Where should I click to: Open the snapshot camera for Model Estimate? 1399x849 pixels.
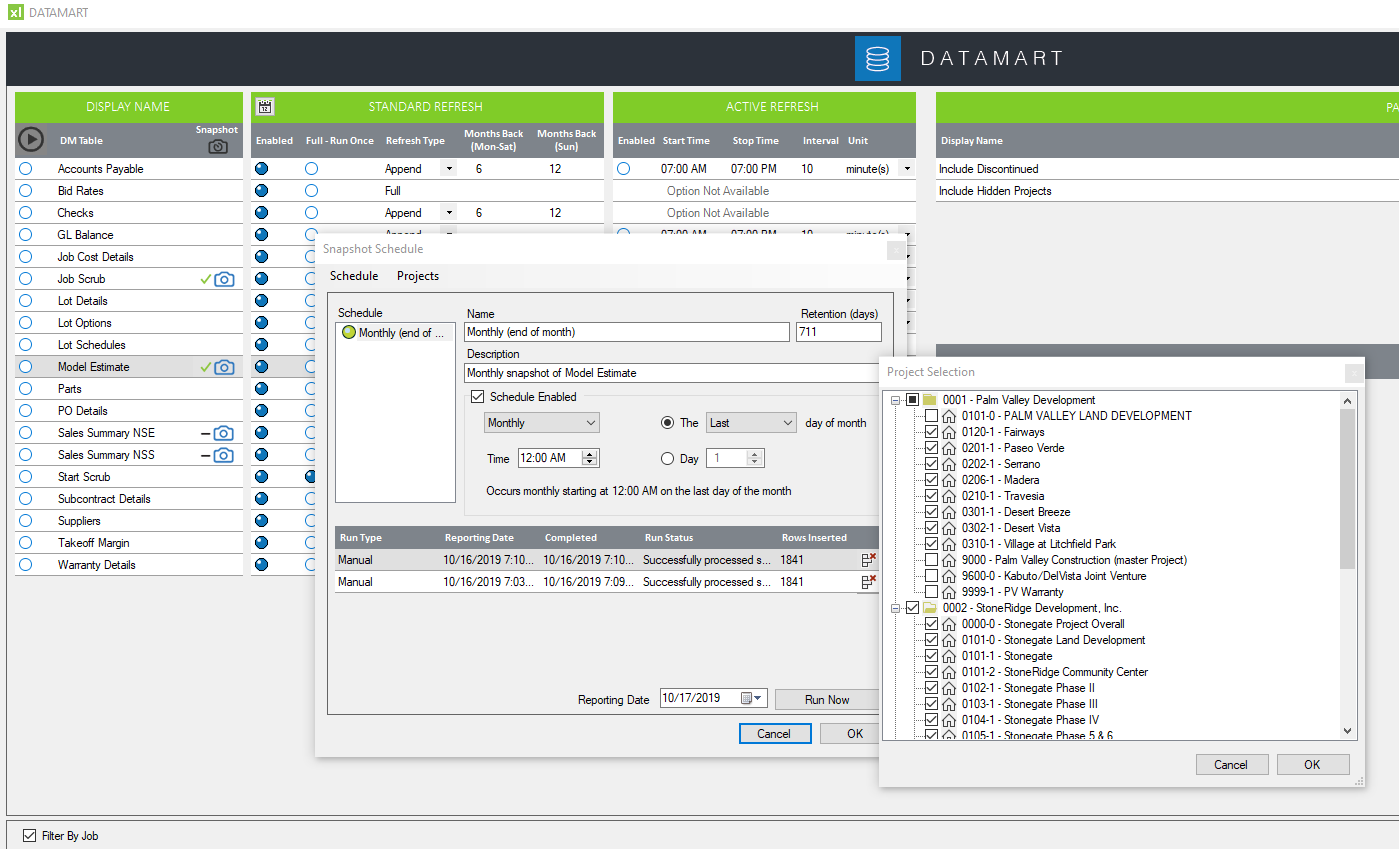225,367
